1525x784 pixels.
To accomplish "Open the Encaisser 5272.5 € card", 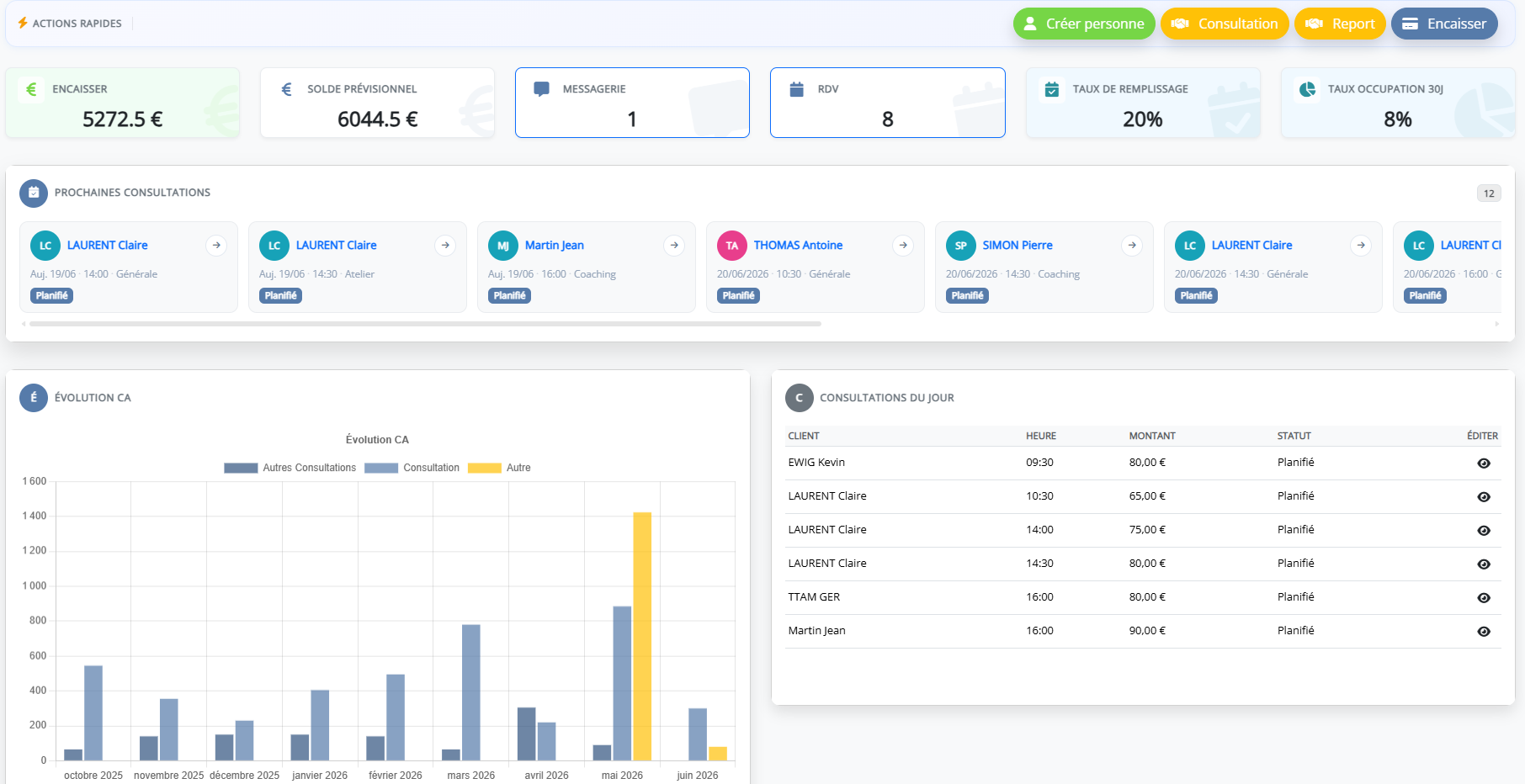I will point(123,103).
